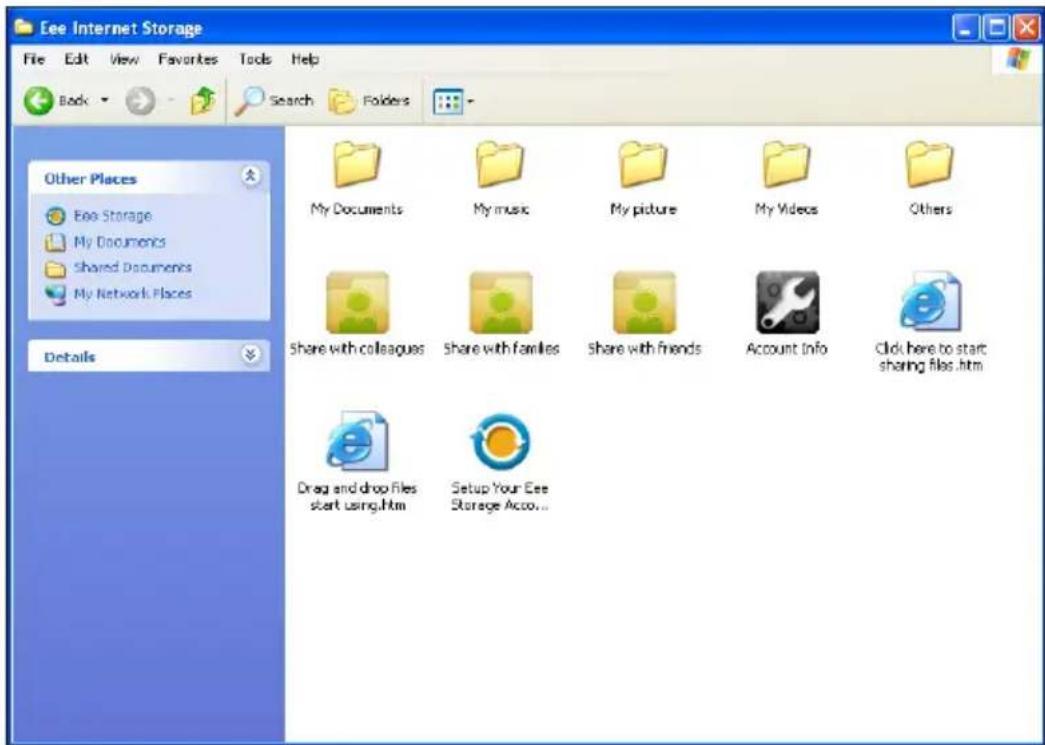Collapse the Other Places panel
Image resolution: width=1045 pixels, height=745 pixels.
point(251,177)
